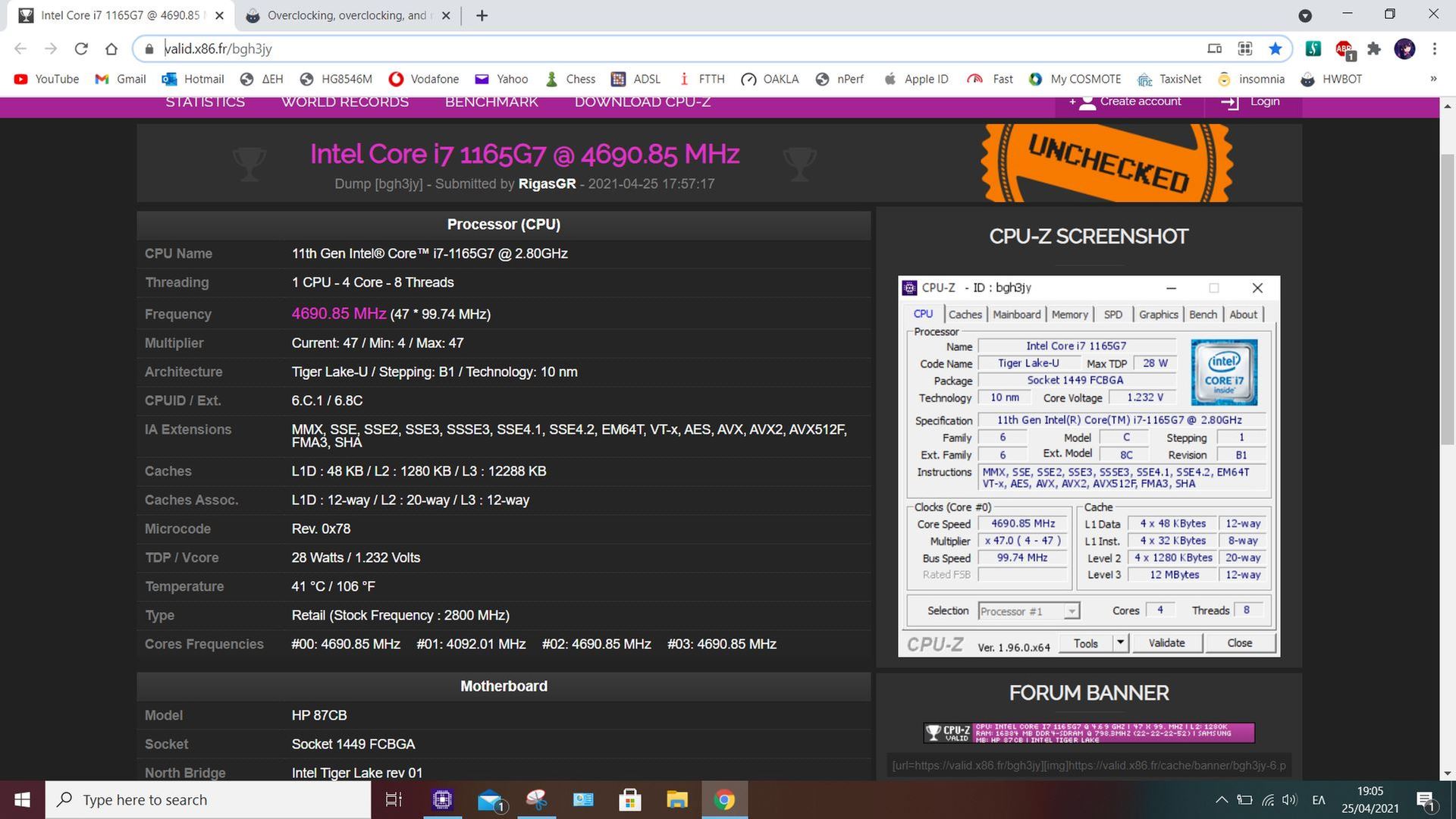Select the Mainboard tab in CPU-Z screenshot

coord(1016,315)
